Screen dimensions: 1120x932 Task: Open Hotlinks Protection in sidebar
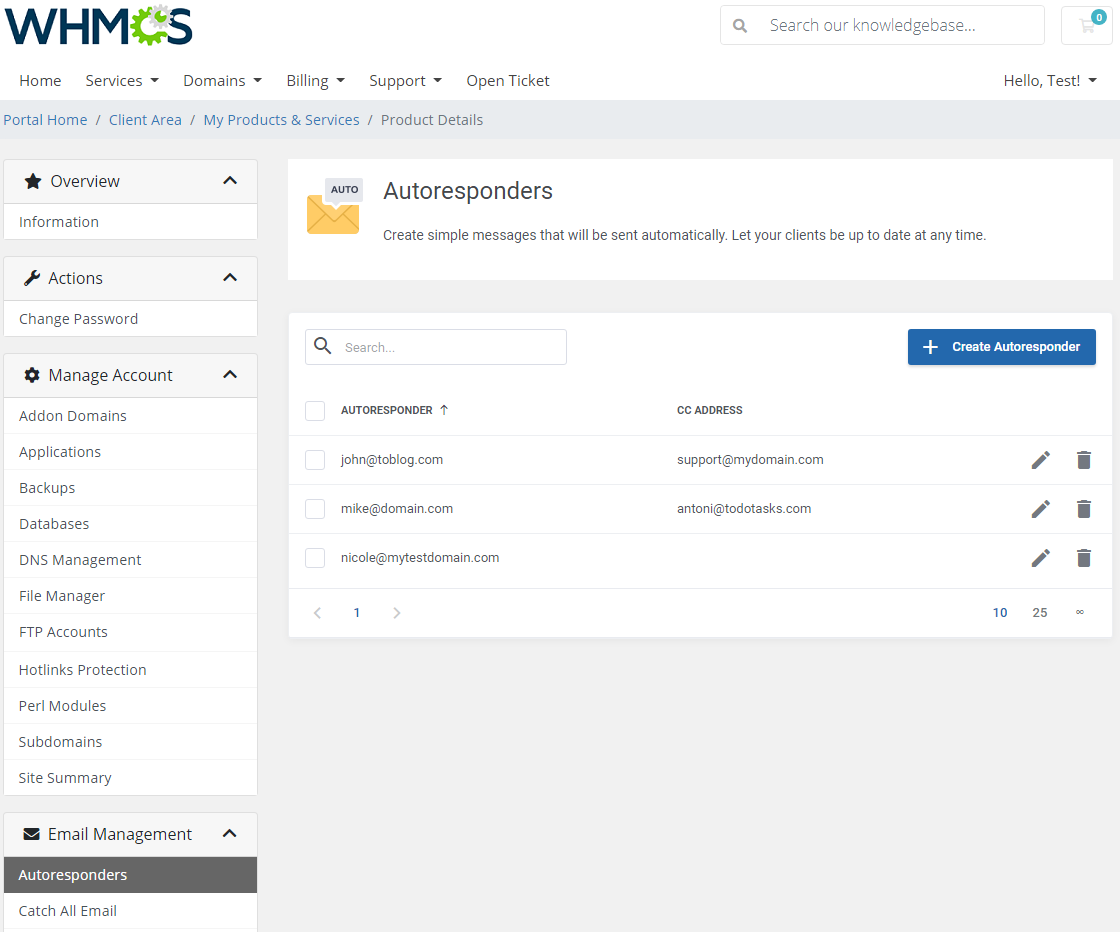coord(131,670)
